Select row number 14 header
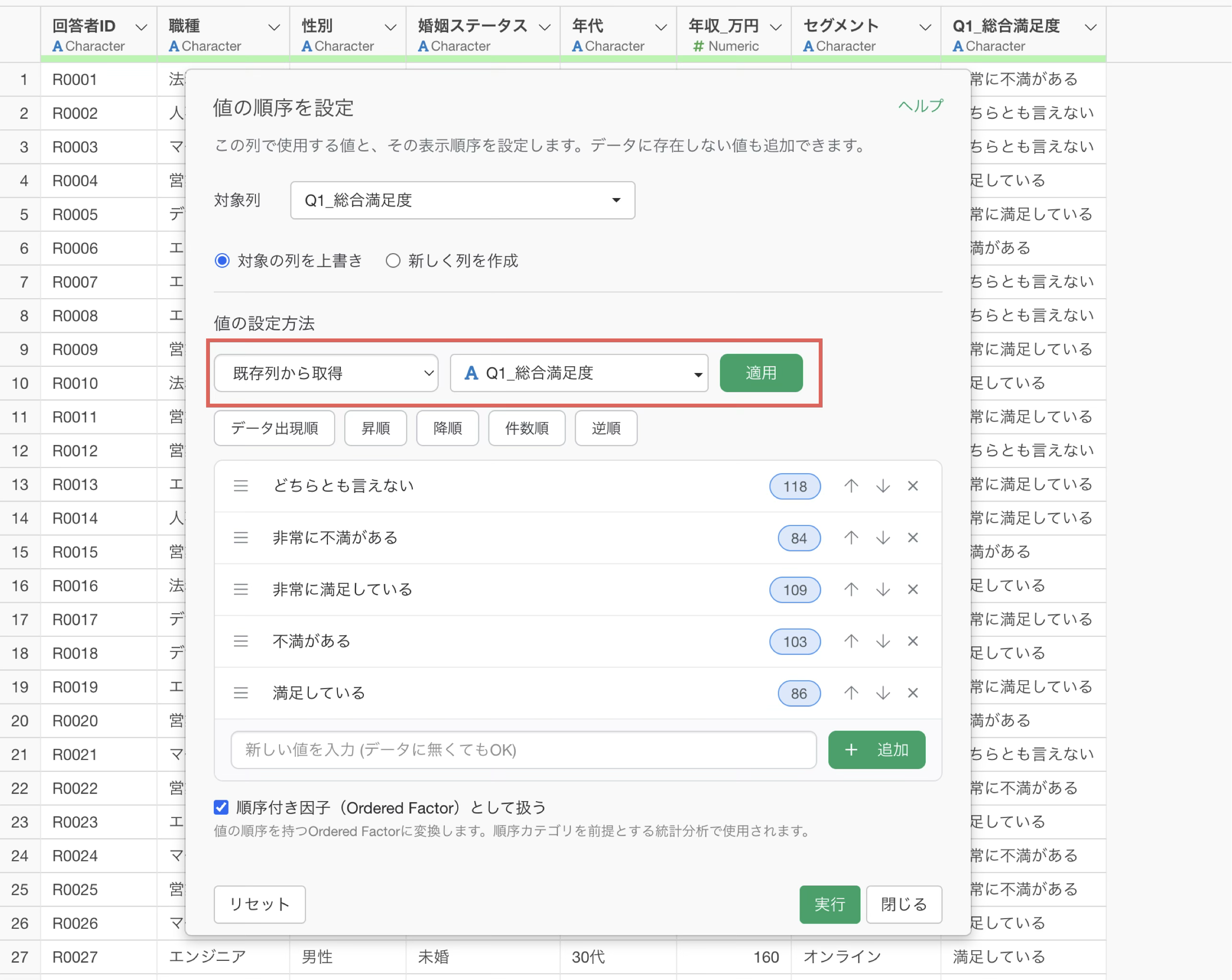 20,518
